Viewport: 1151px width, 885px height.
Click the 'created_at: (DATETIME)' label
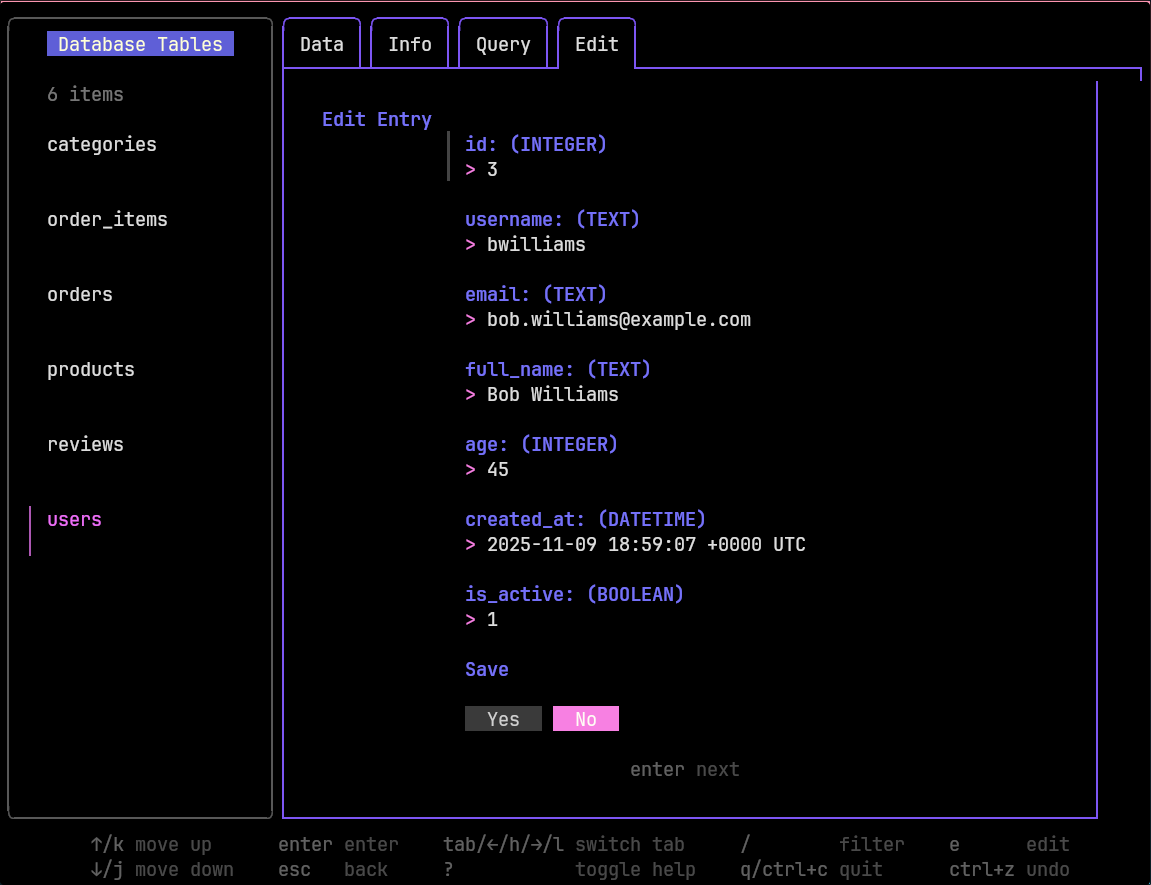click(586, 519)
